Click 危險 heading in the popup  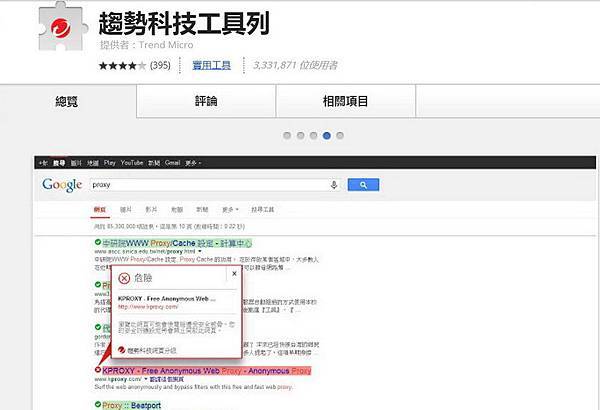coord(143,278)
